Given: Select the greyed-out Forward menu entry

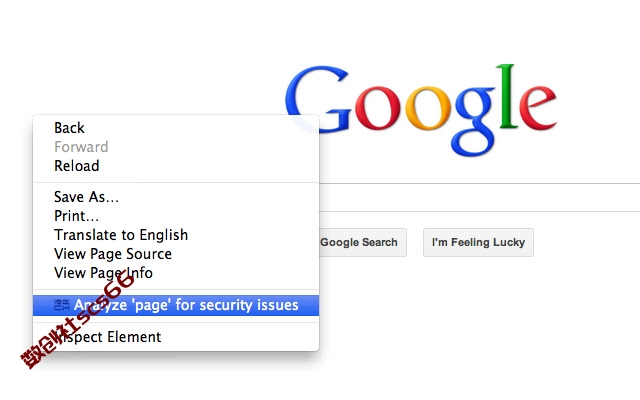Looking at the screenshot, I should 81,147.
